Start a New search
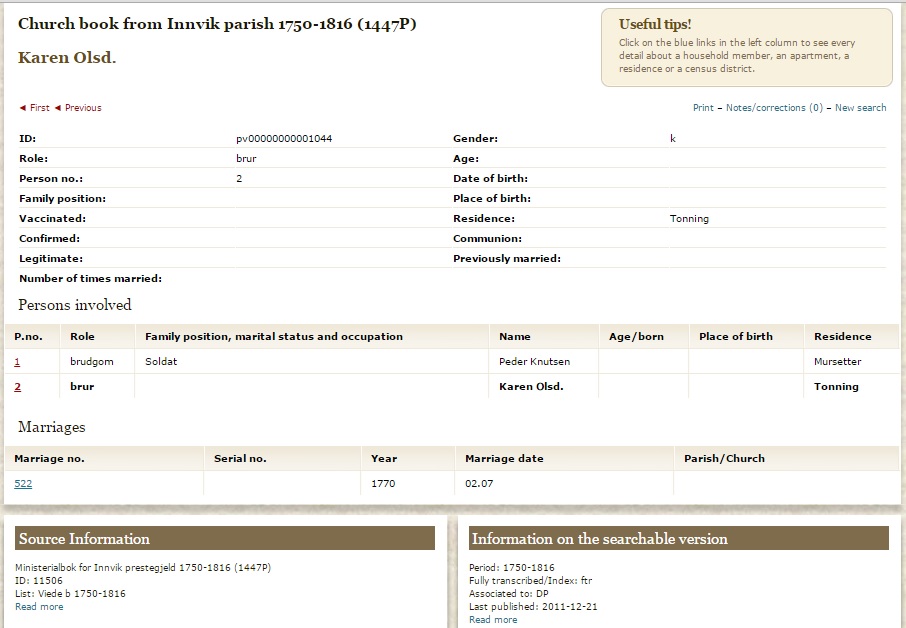The image size is (906, 628). click(860, 107)
